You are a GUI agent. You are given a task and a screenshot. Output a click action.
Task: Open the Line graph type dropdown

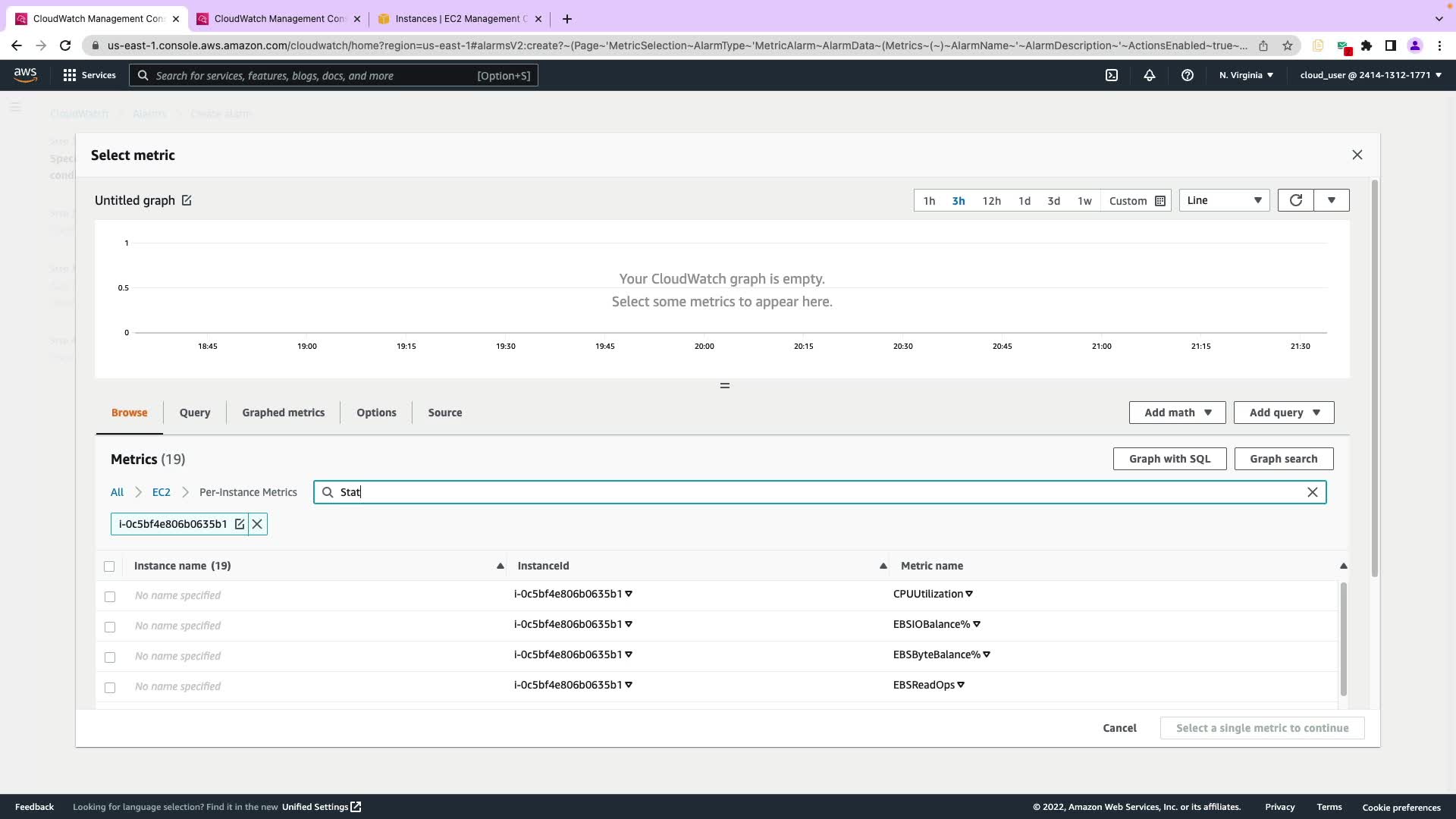pos(1223,200)
